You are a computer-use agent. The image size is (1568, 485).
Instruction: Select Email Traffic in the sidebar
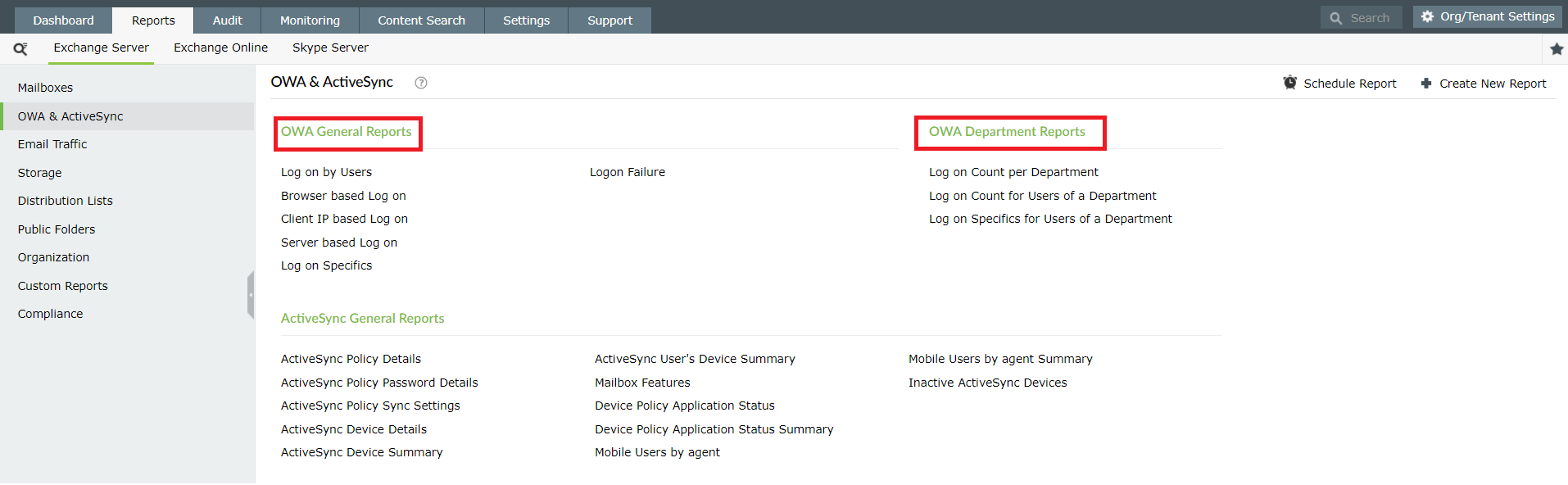[x=52, y=144]
